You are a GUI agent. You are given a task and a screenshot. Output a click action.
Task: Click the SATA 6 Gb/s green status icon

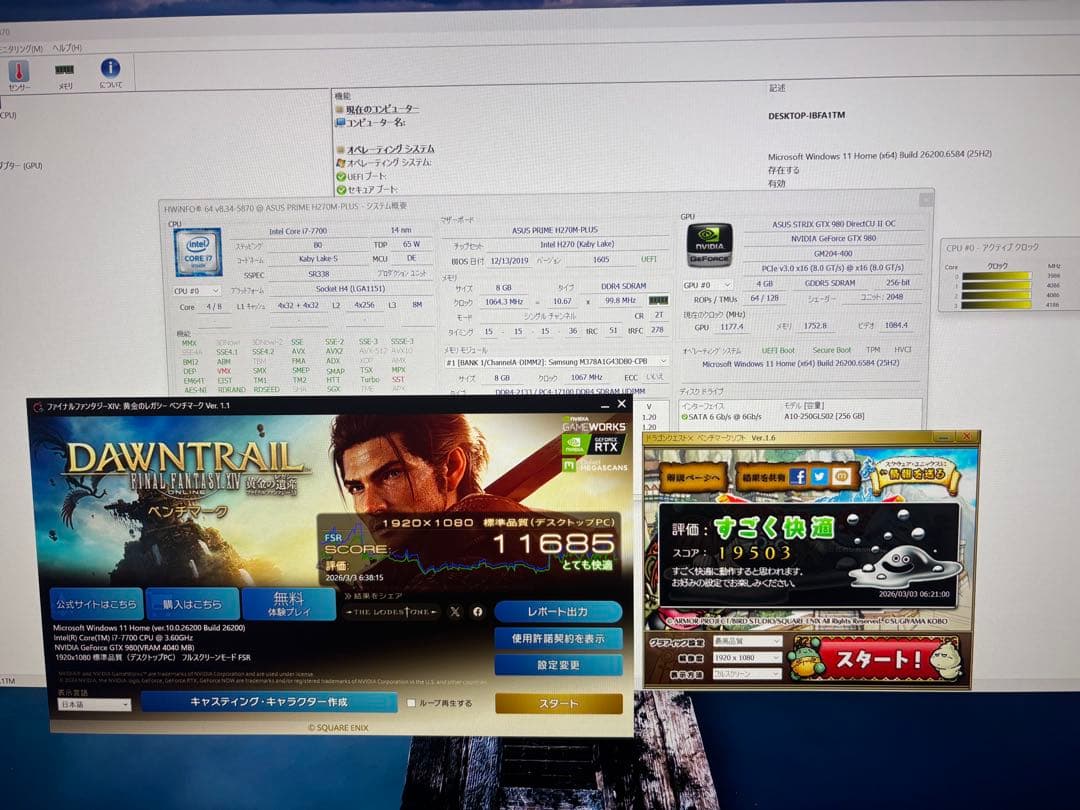(x=684, y=417)
